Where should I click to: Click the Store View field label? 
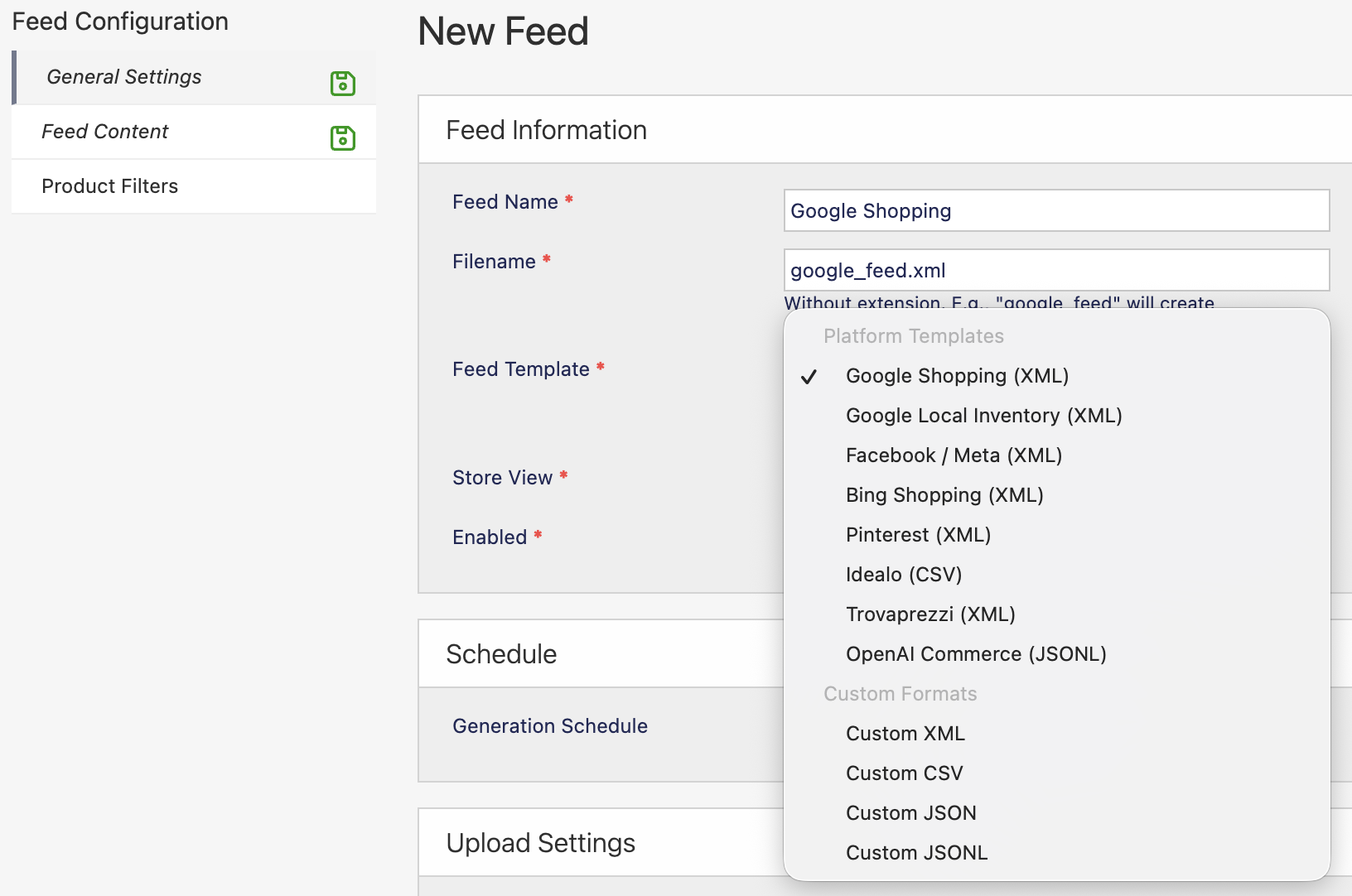pos(502,478)
